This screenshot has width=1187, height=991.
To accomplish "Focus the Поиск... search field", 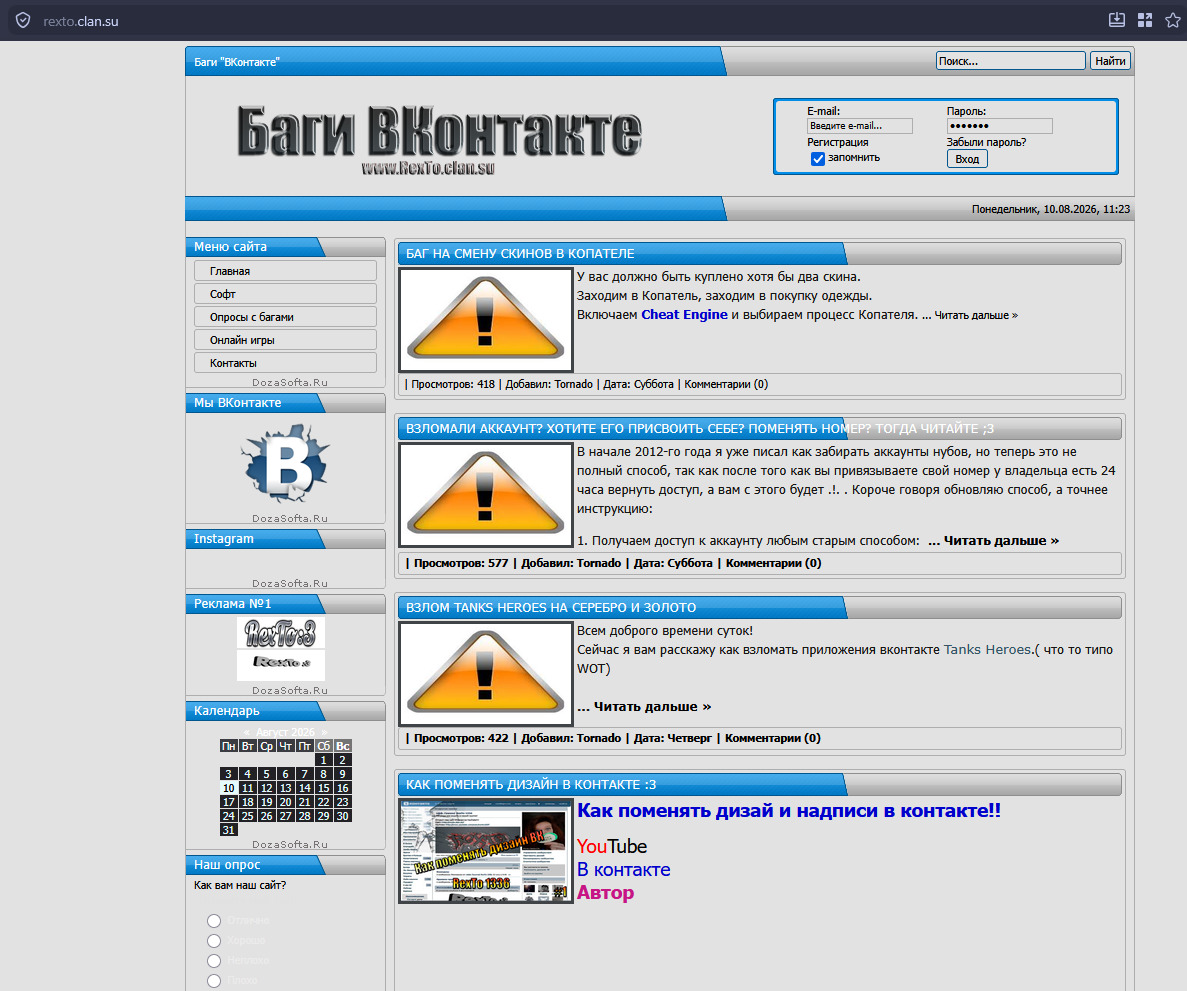I will [x=1011, y=61].
